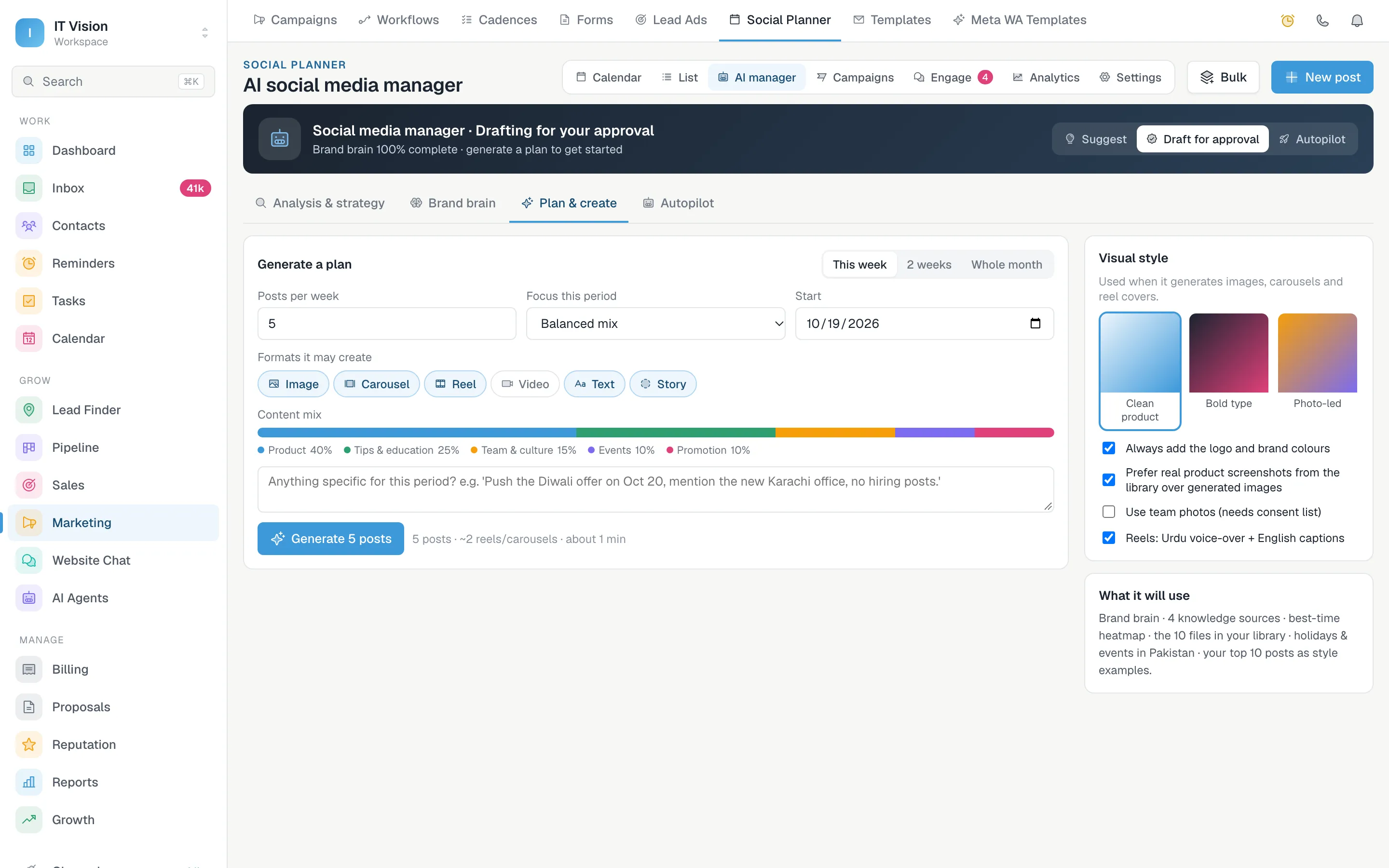Enable Use team photos checkbox
Screen dimensions: 1389x868
(x=1109, y=512)
